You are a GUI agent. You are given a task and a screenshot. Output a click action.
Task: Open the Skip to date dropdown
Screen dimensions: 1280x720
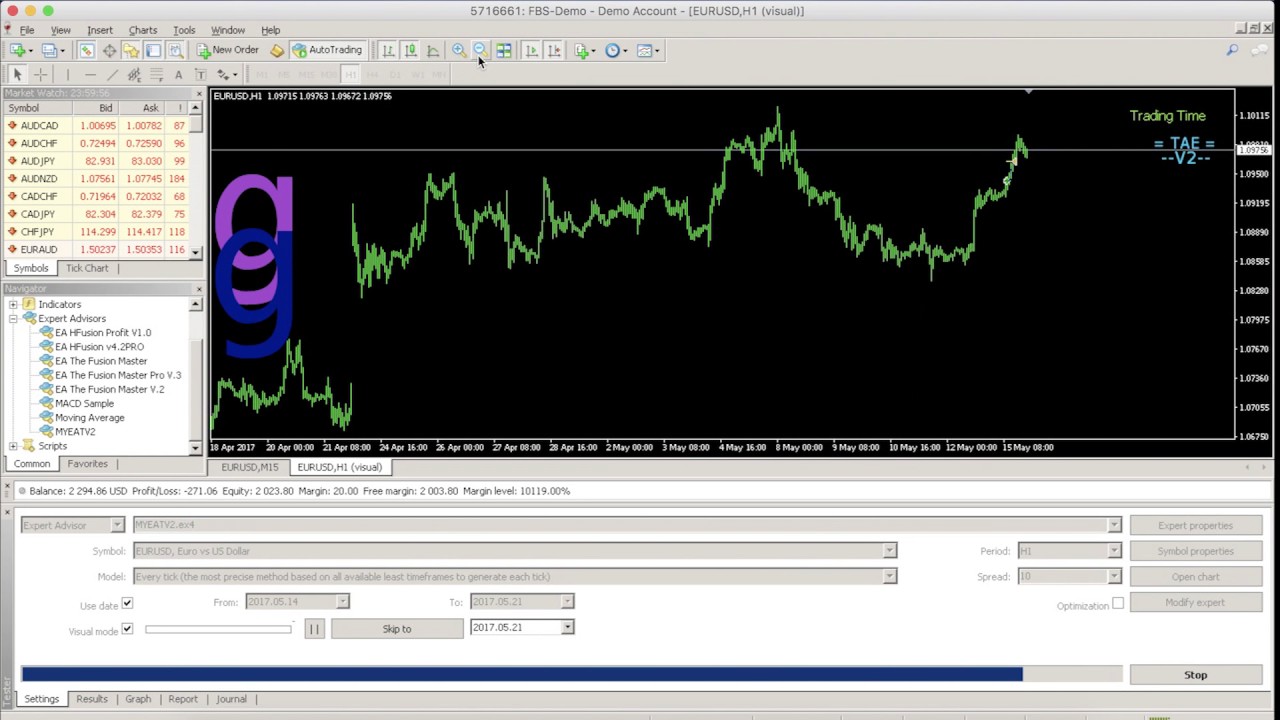pyautogui.click(x=567, y=627)
